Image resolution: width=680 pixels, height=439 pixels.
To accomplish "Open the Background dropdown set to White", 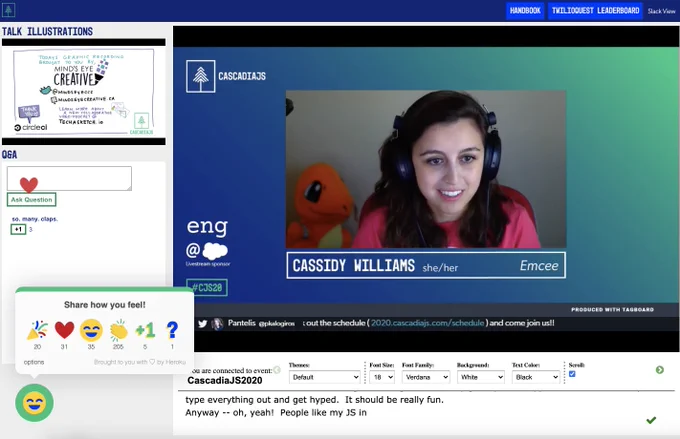I will (x=481, y=377).
